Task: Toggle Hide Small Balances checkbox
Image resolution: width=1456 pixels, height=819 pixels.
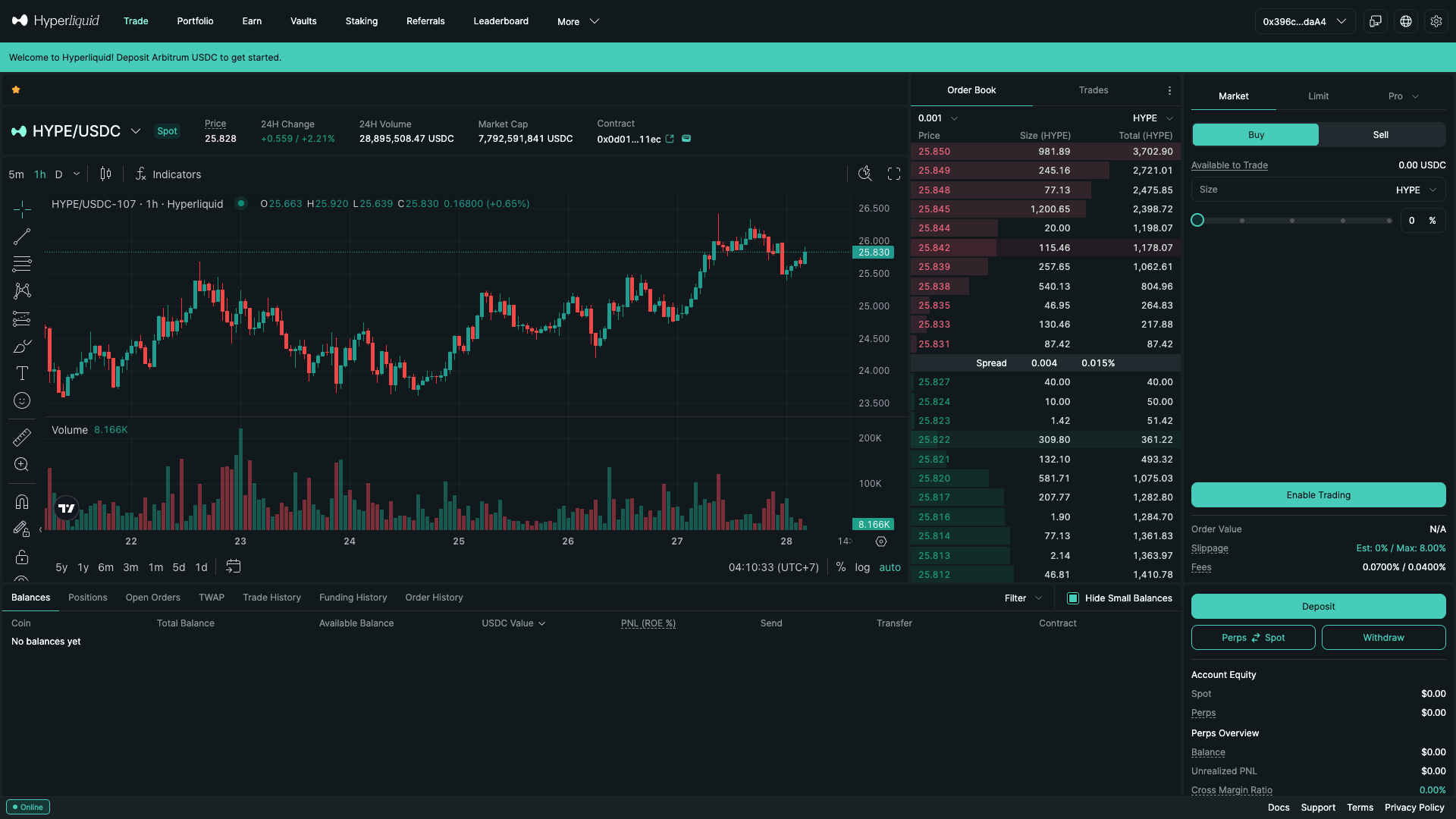Action: tap(1072, 598)
